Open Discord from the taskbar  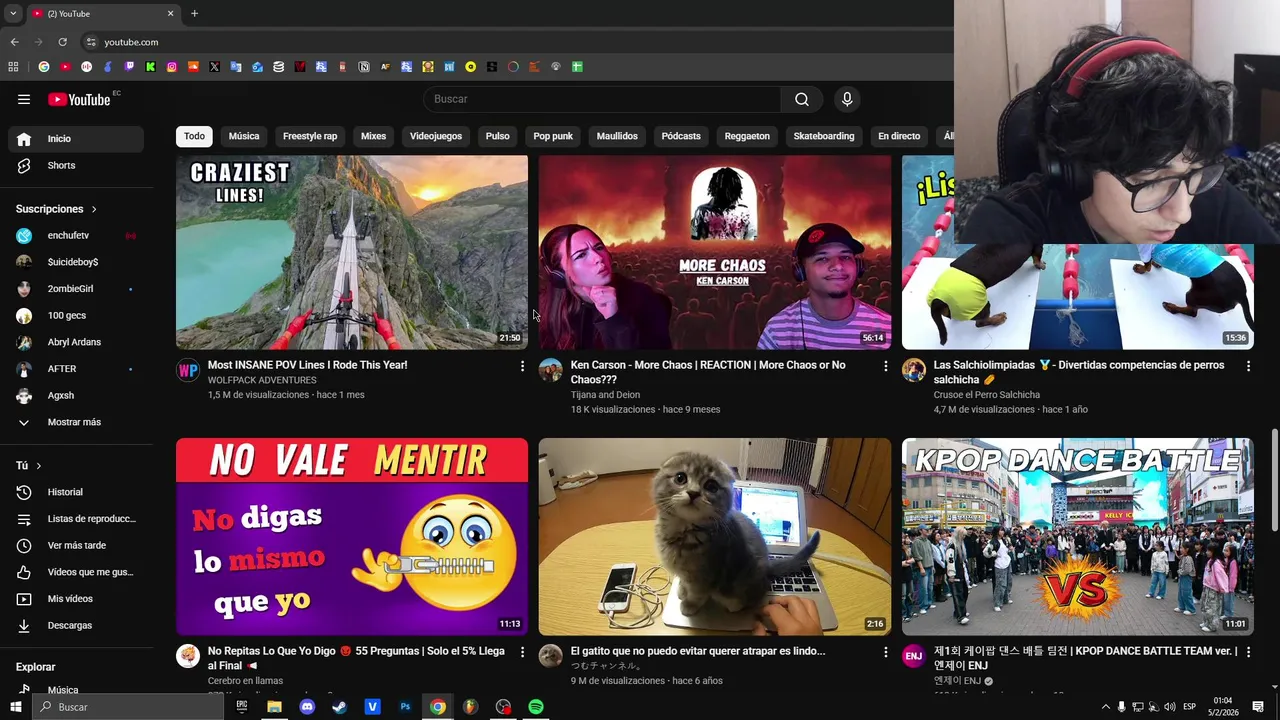click(x=307, y=707)
